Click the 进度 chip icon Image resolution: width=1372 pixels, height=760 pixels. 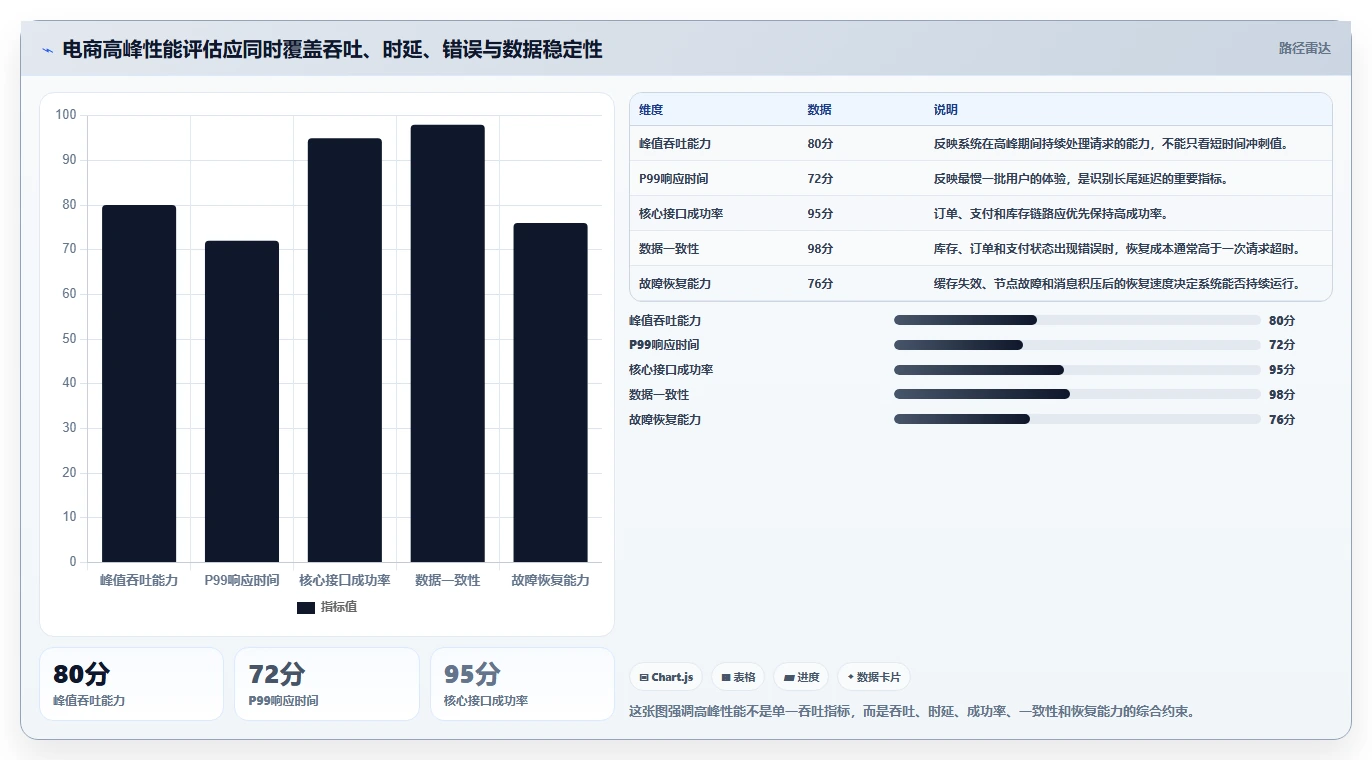(790, 677)
